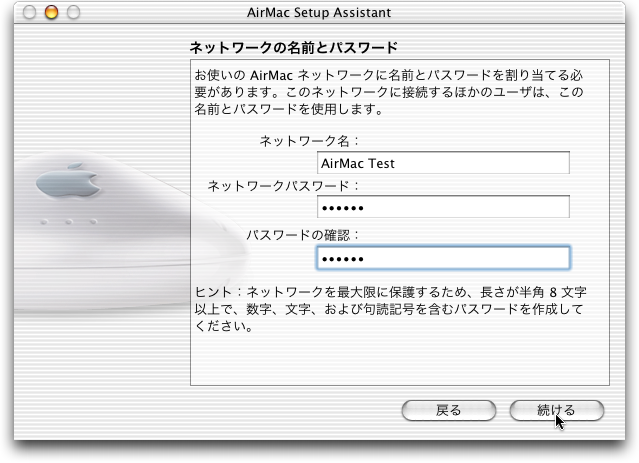Click the パスワードの確認 label
The height and width of the screenshot is (463, 639).
coord(303,235)
